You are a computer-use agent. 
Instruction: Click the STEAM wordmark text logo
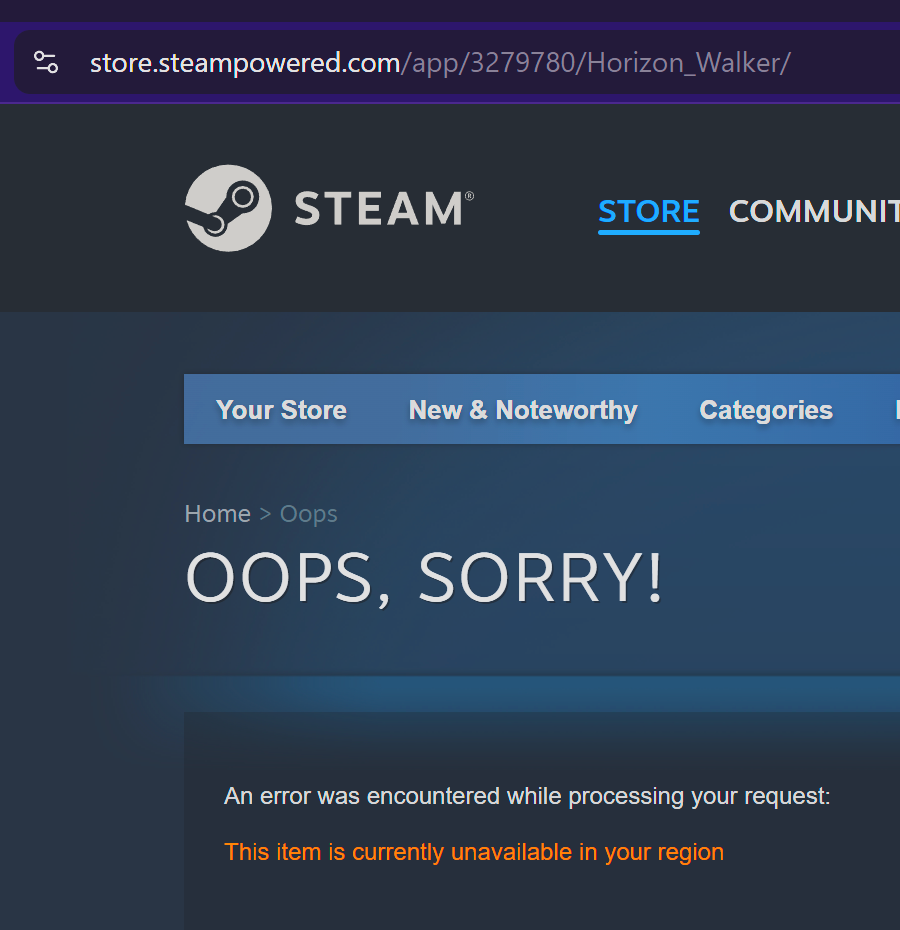[x=379, y=209]
